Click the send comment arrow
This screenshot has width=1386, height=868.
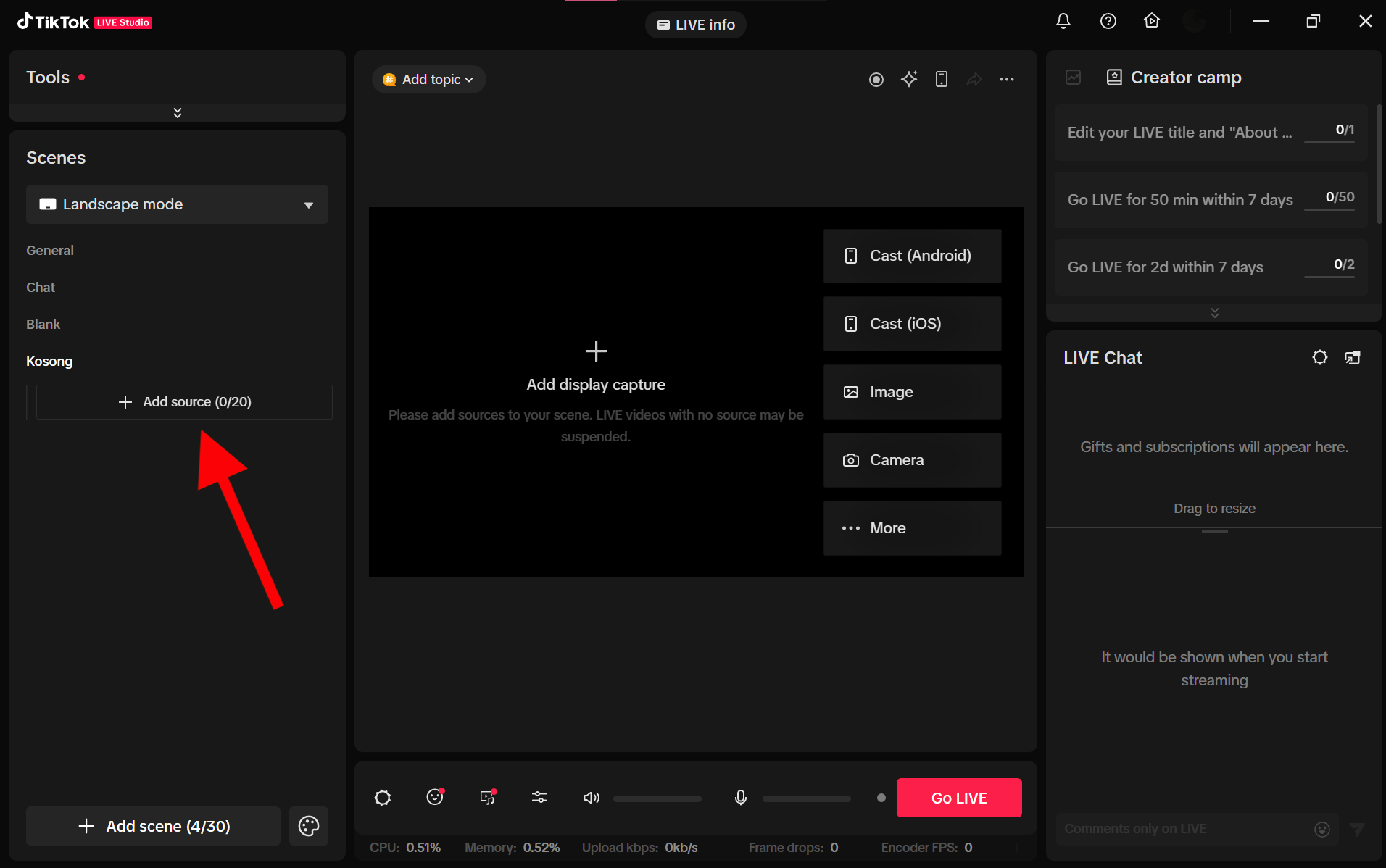[1357, 829]
